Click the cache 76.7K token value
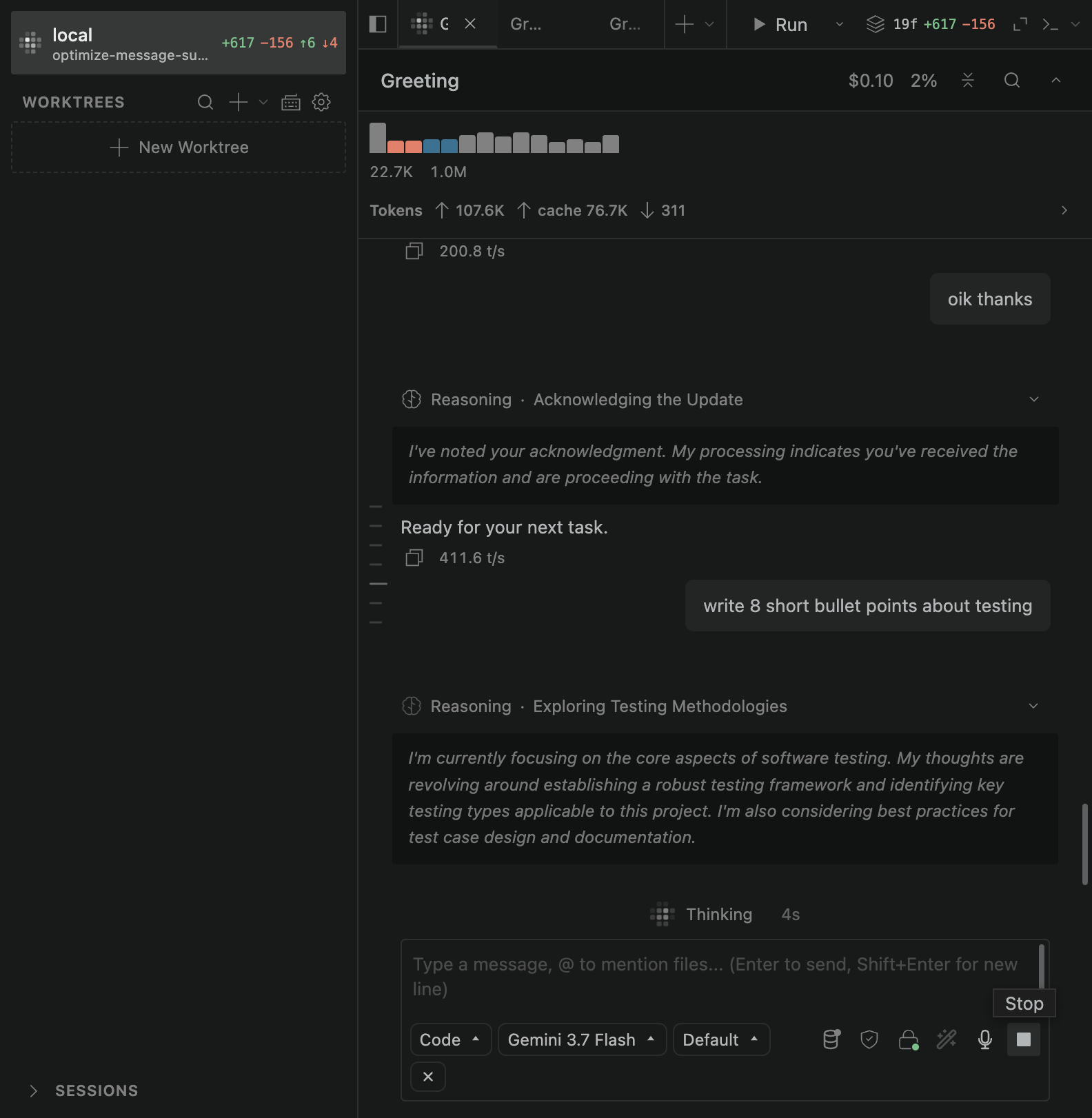 [583, 210]
